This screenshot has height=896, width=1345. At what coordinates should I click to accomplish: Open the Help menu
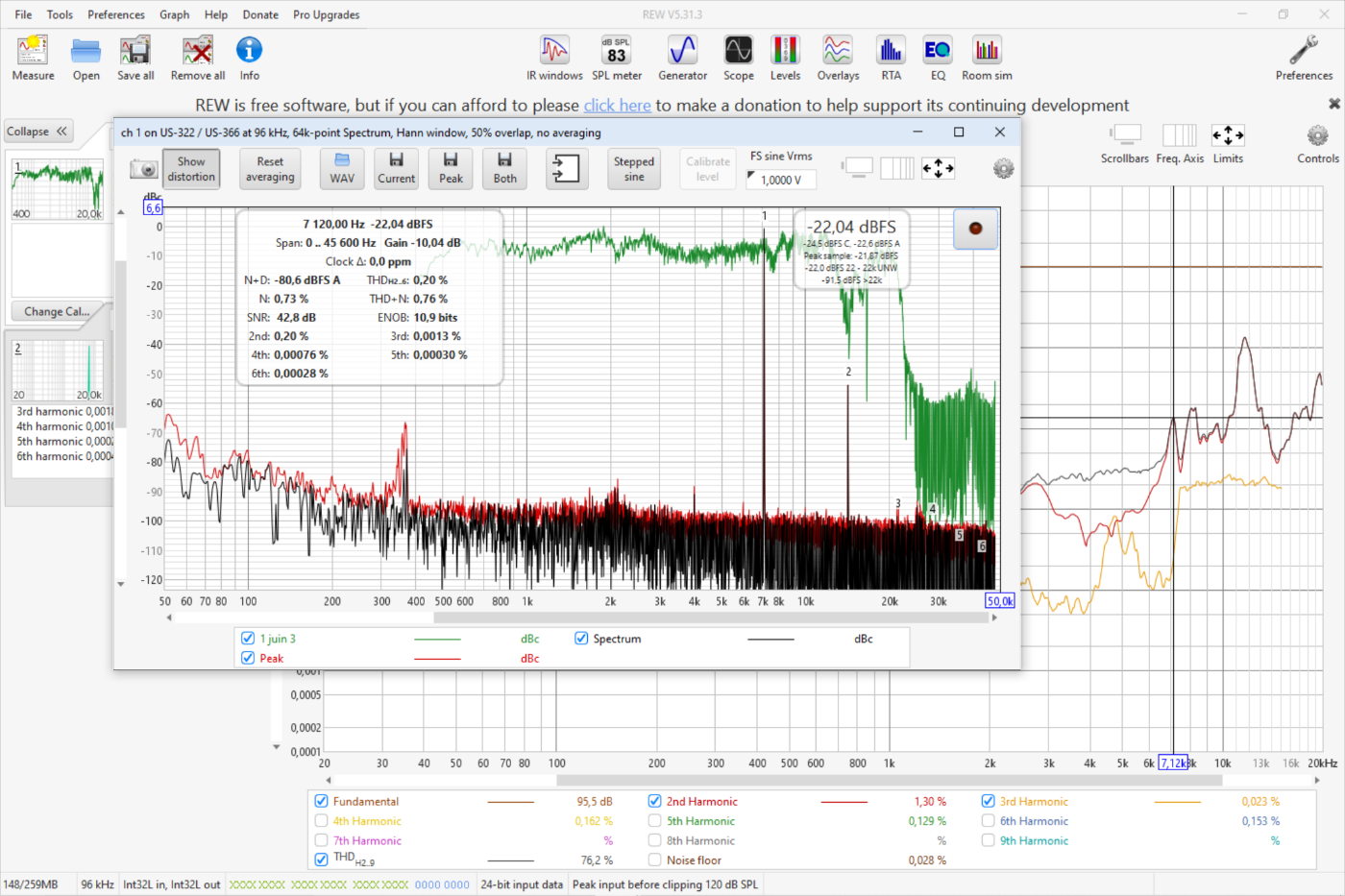point(216,14)
